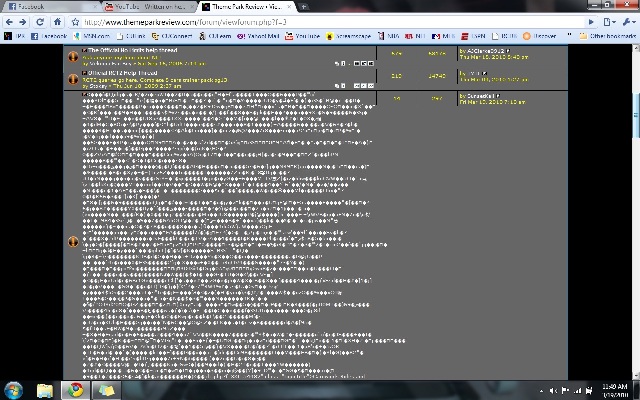The image size is (640, 400).
Task: Expand the bookmarks overflow chevron
Action: [569, 36]
